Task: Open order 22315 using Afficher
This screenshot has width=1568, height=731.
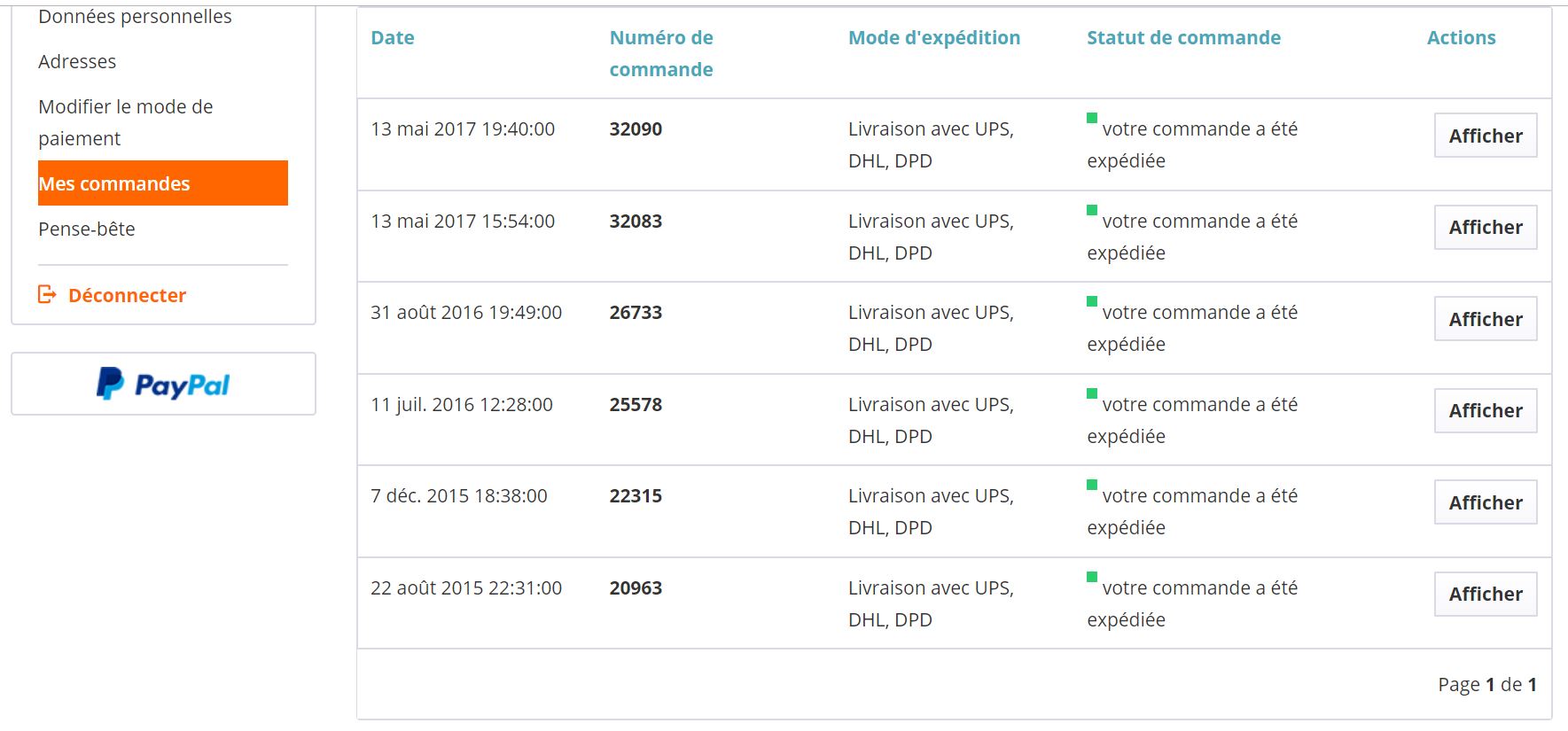Action: coord(1486,502)
